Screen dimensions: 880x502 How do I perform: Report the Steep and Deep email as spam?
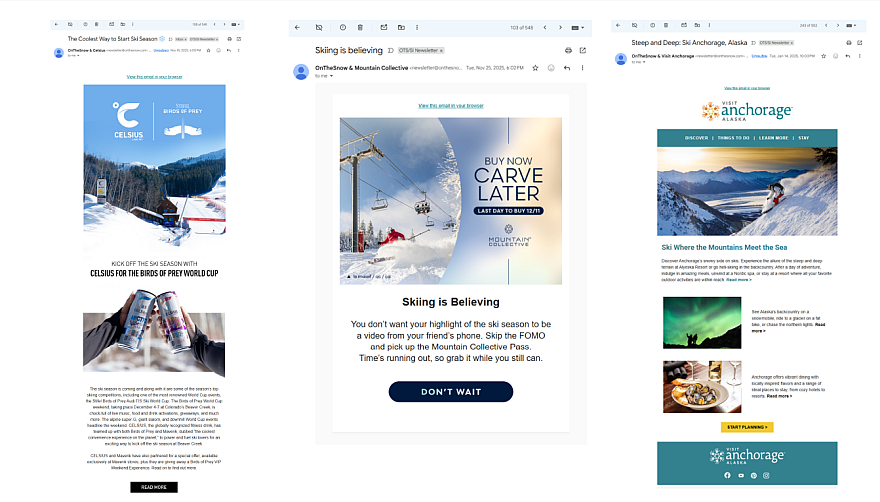(x=651, y=25)
